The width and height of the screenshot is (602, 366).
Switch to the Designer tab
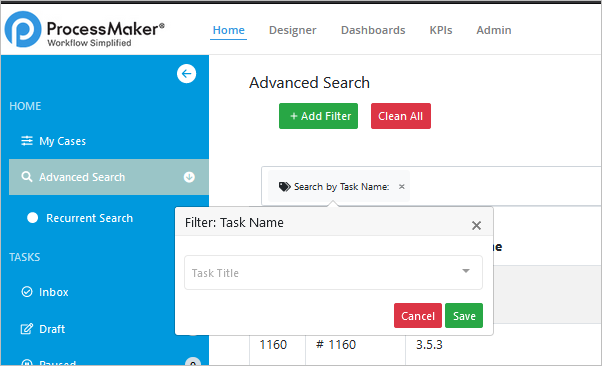[293, 30]
